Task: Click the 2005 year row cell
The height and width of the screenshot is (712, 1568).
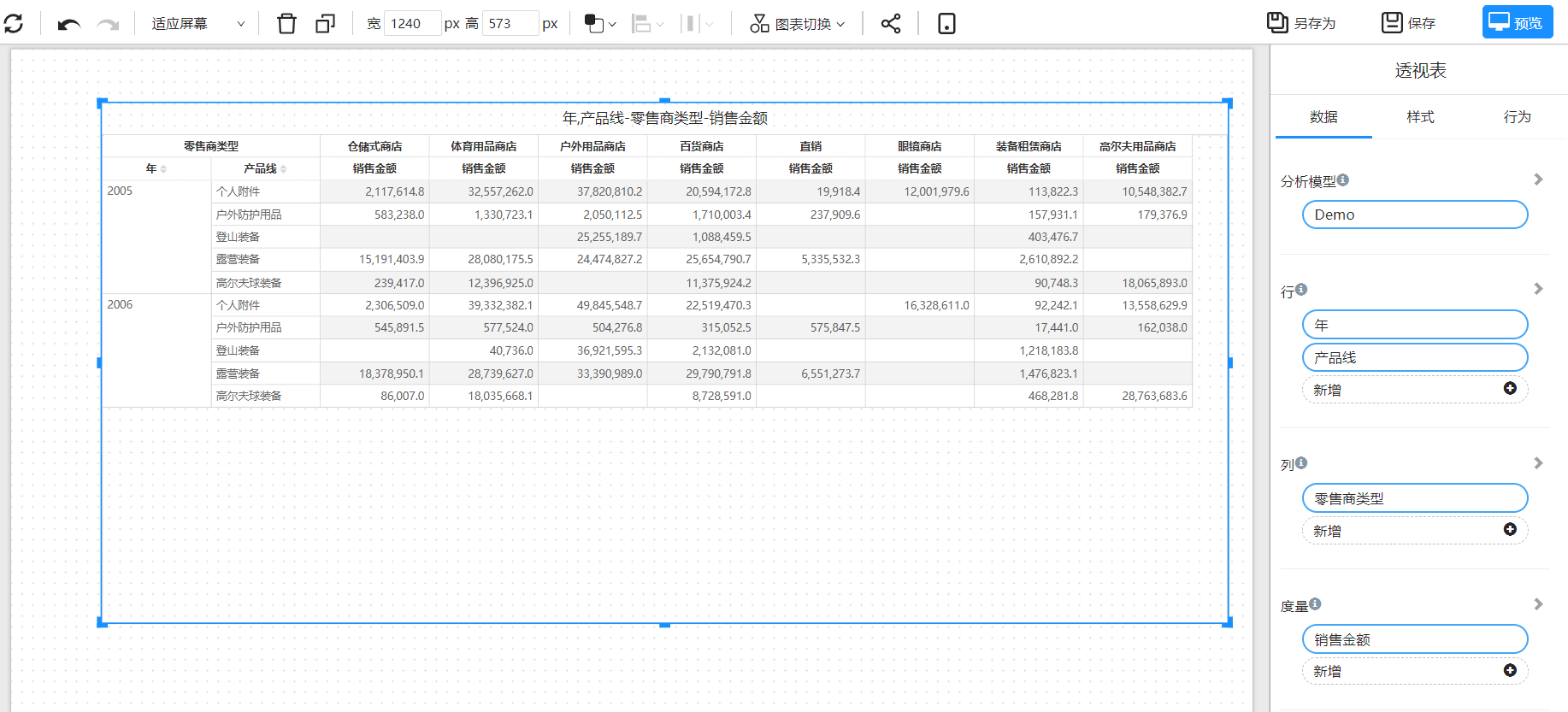Action: pyautogui.click(x=156, y=237)
